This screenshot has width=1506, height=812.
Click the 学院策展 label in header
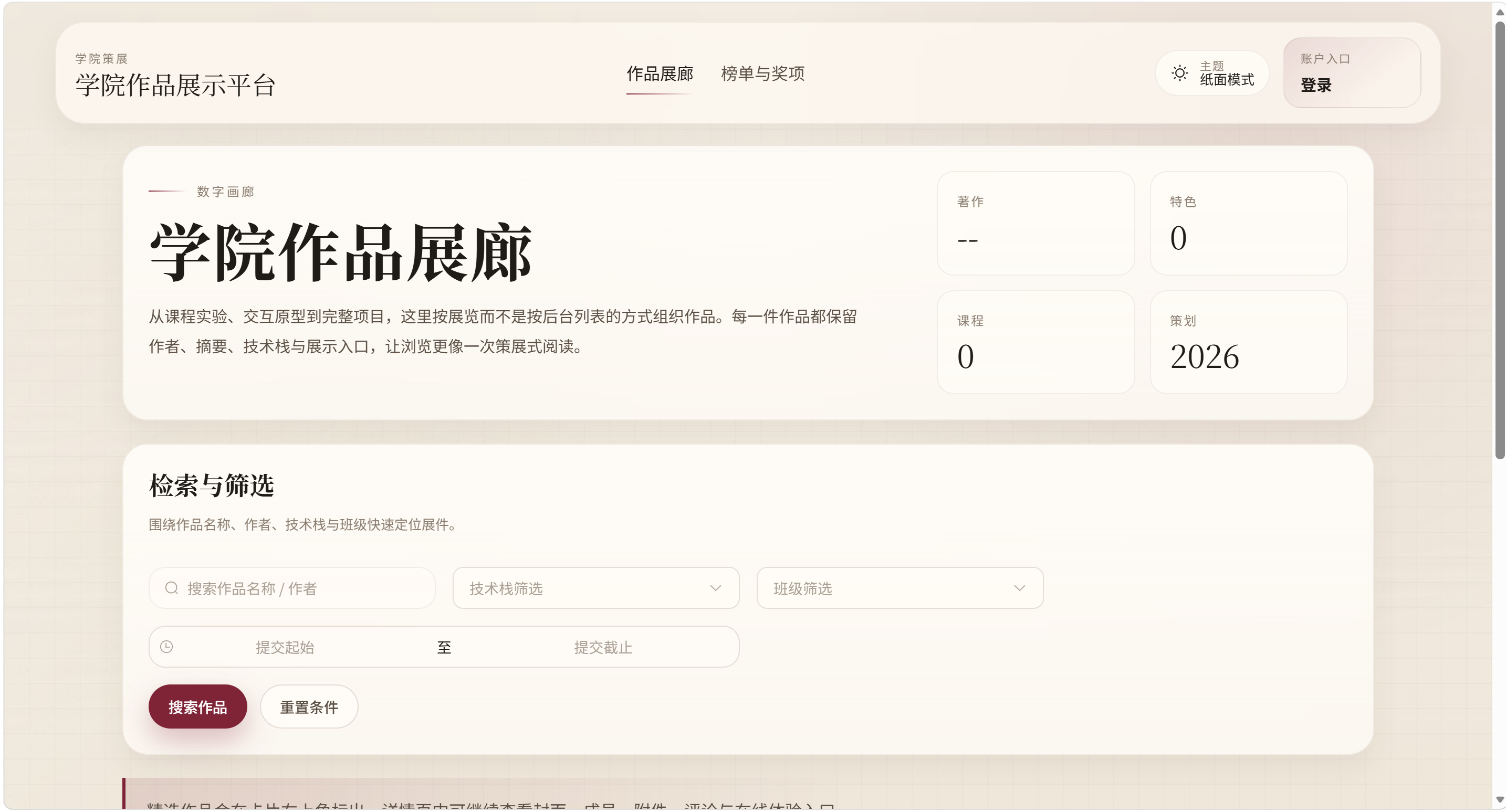(102, 58)
